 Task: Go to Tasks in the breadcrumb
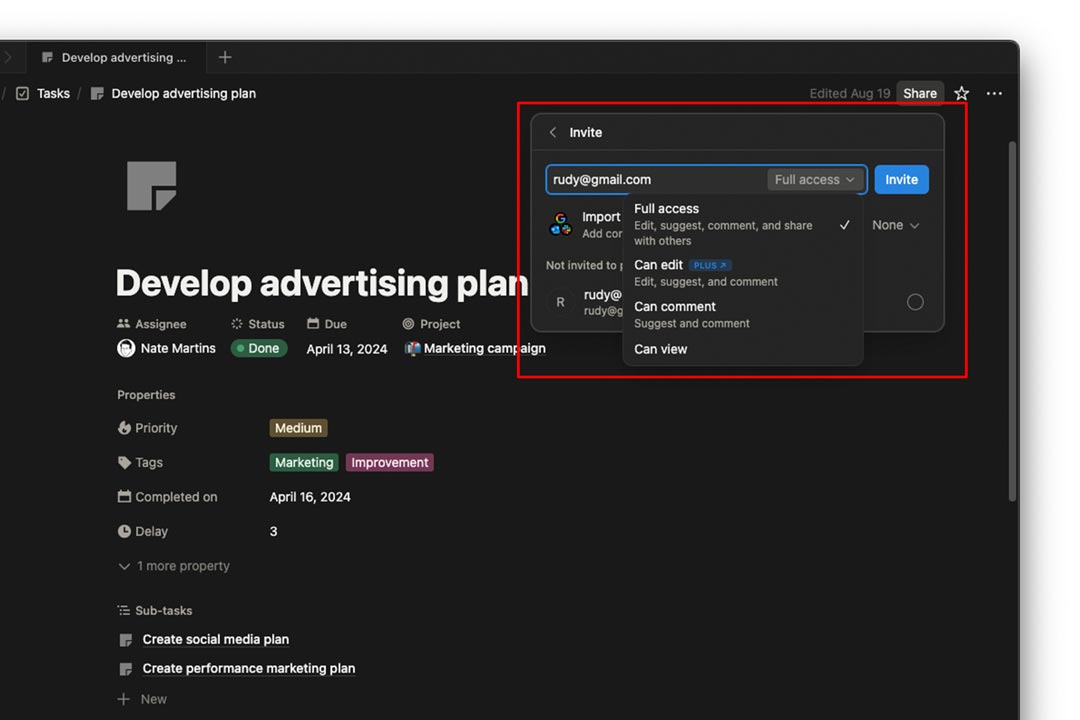coord(53,93)
